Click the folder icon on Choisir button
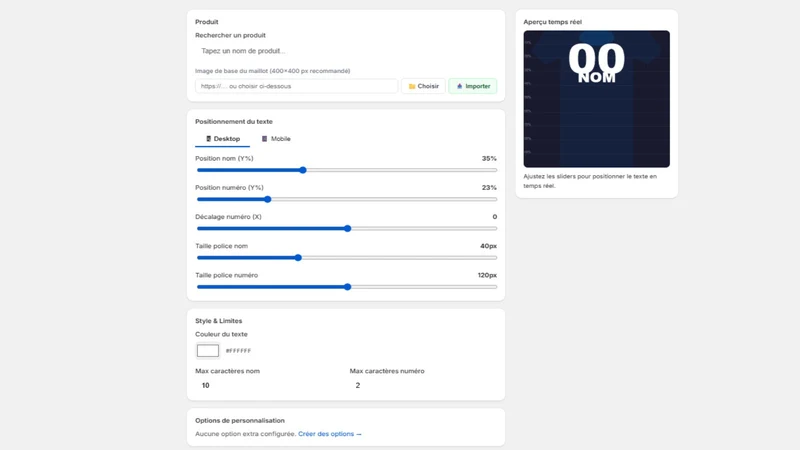Viewport: 800px width, 450px height. point(412,86)
